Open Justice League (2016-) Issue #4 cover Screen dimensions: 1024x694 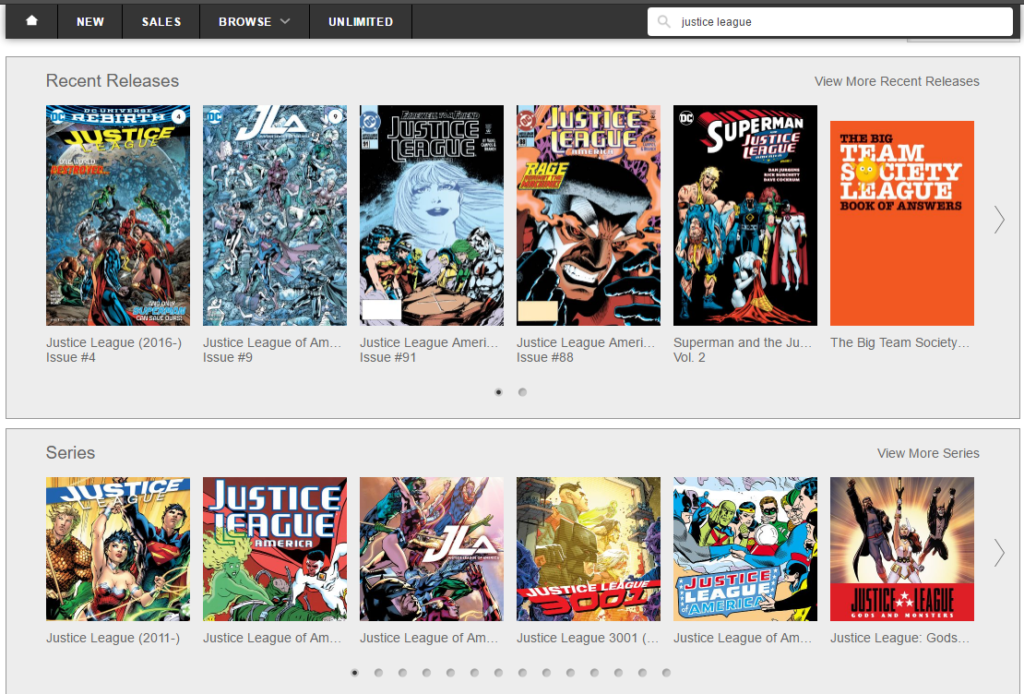118,215
